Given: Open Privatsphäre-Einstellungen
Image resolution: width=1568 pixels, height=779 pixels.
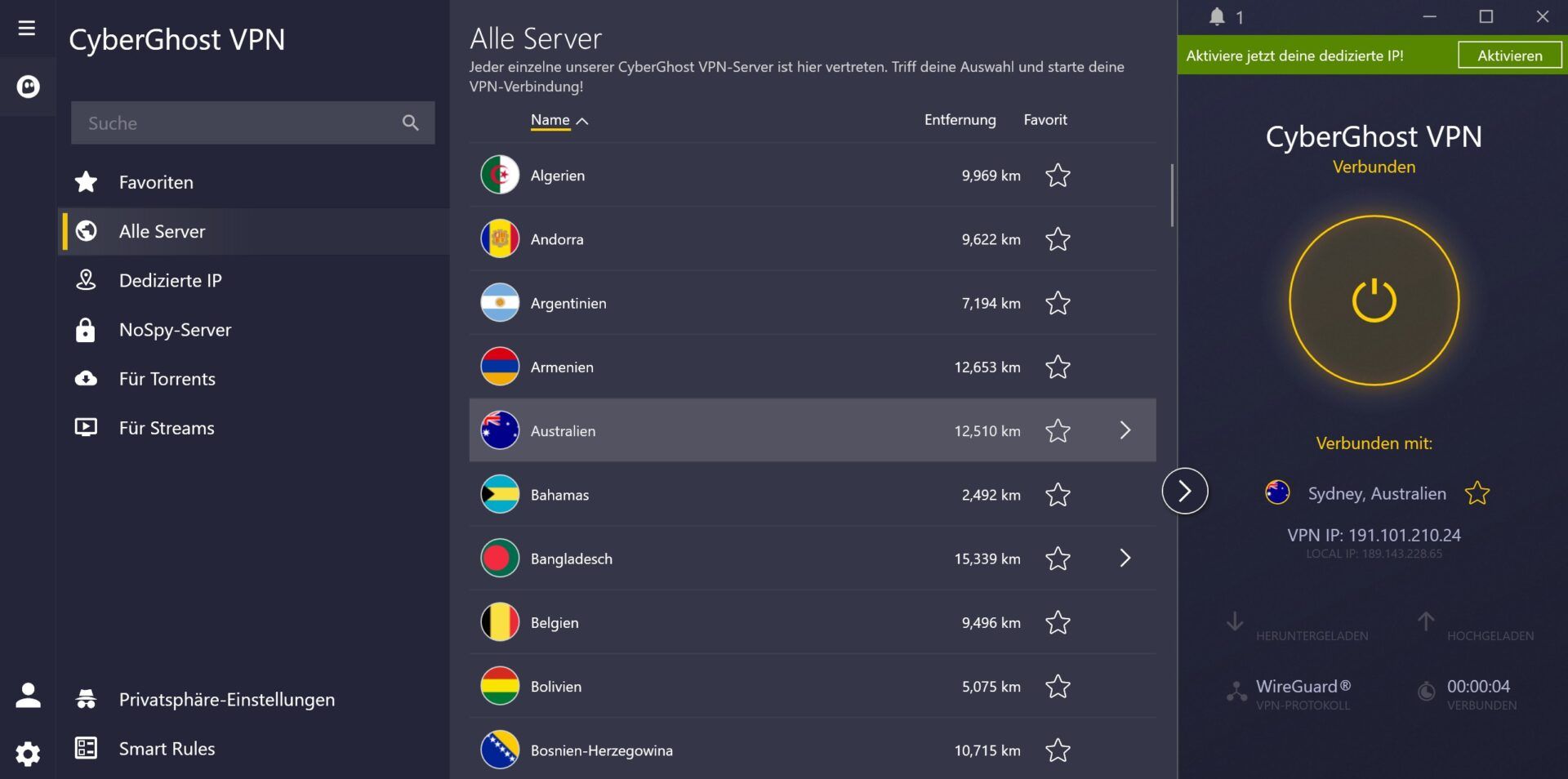Looking at the screenshot, I should (x=255, y=700).
